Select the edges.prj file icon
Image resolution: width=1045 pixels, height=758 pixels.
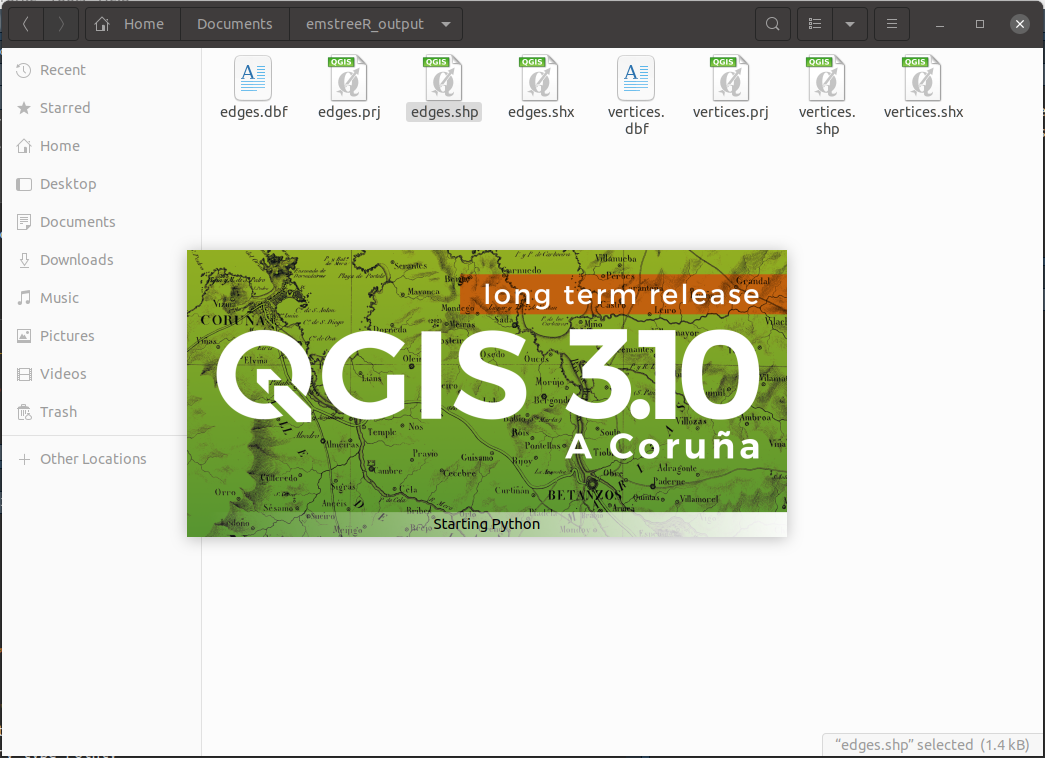click(349, 78)
